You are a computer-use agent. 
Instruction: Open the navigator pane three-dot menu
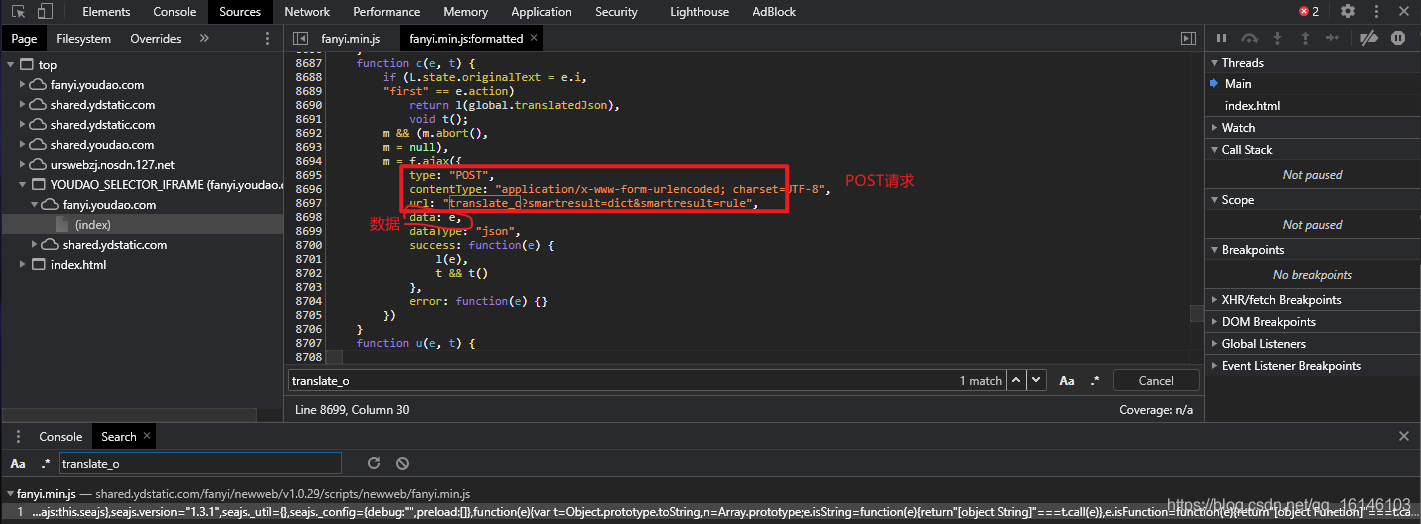tap(267, 38)
